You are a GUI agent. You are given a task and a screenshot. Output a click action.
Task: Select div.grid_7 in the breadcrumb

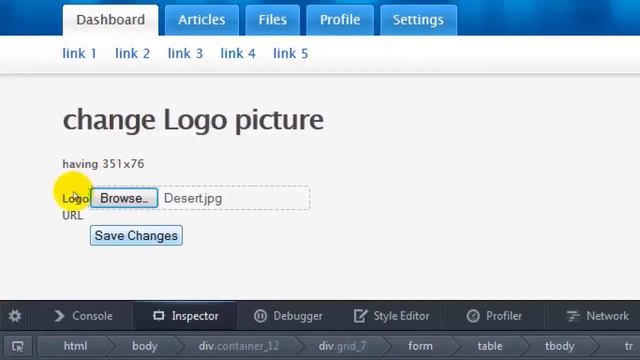[342, 346]
